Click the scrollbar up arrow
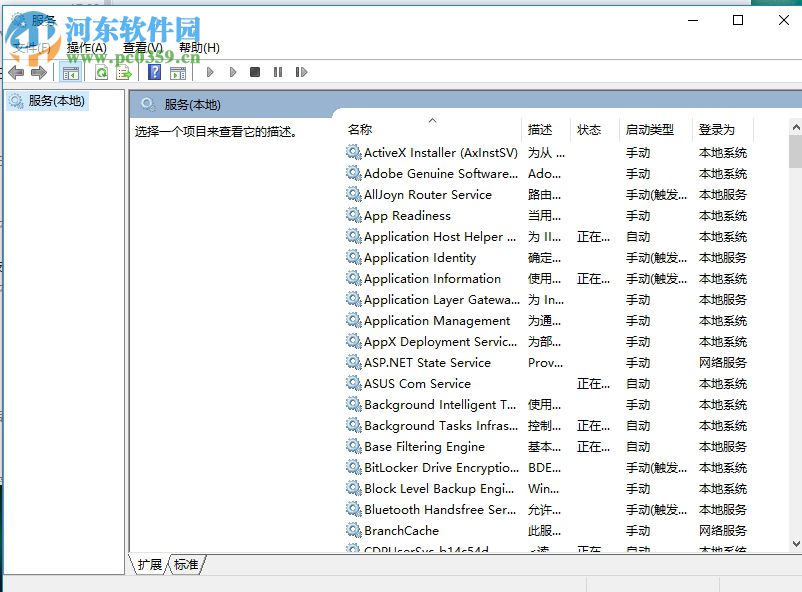Screen dimensions: 802x592 pos(794,126)
